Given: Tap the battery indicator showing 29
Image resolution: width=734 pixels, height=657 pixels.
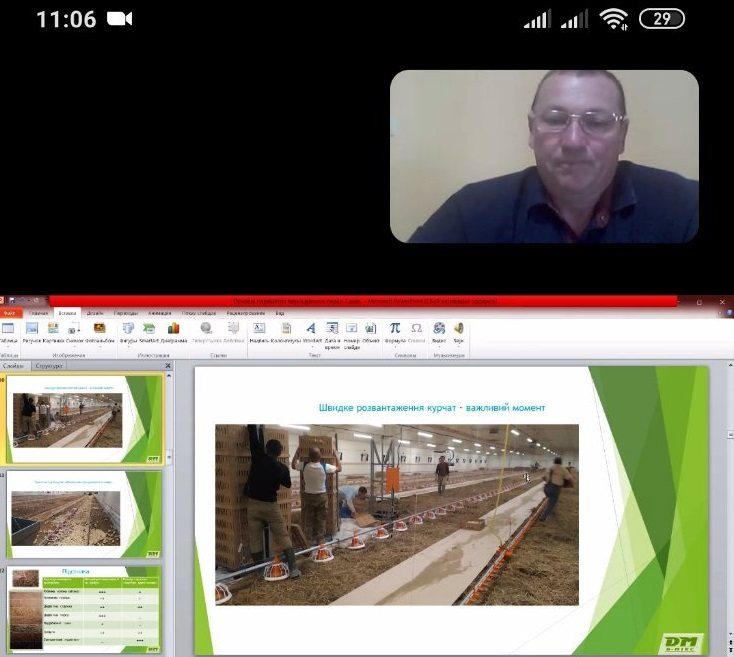Looking at the screenshot, I should tap(662, 19).
